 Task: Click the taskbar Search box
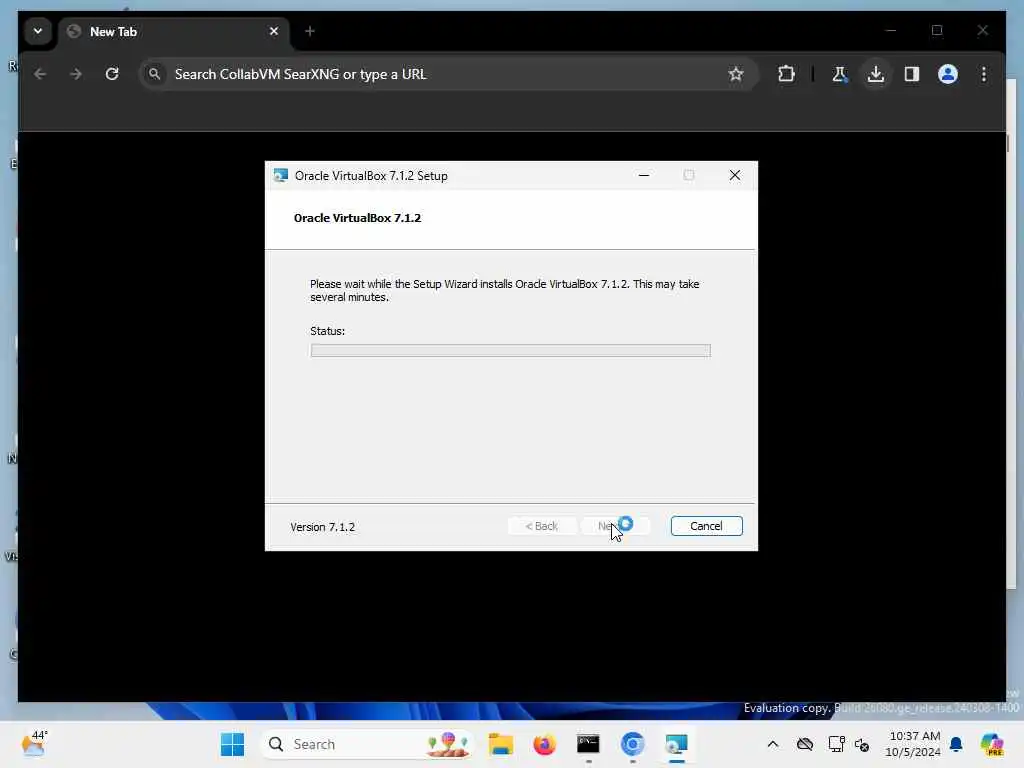(367, 744)
